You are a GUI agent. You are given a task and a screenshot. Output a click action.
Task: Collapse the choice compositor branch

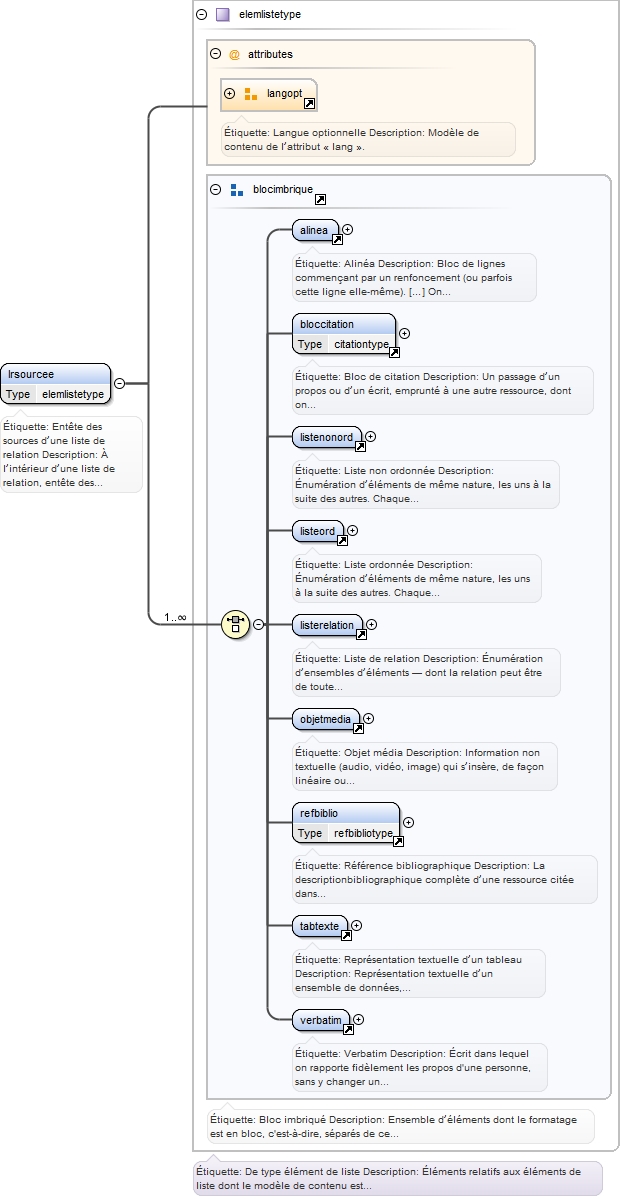258,625
